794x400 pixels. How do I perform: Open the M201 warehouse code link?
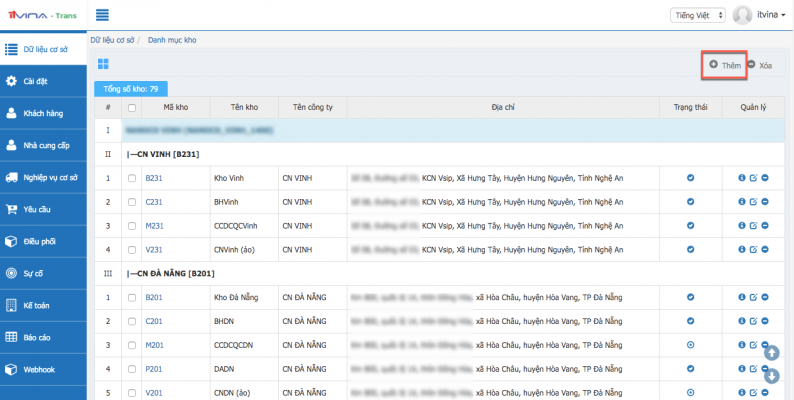point(154,345)
